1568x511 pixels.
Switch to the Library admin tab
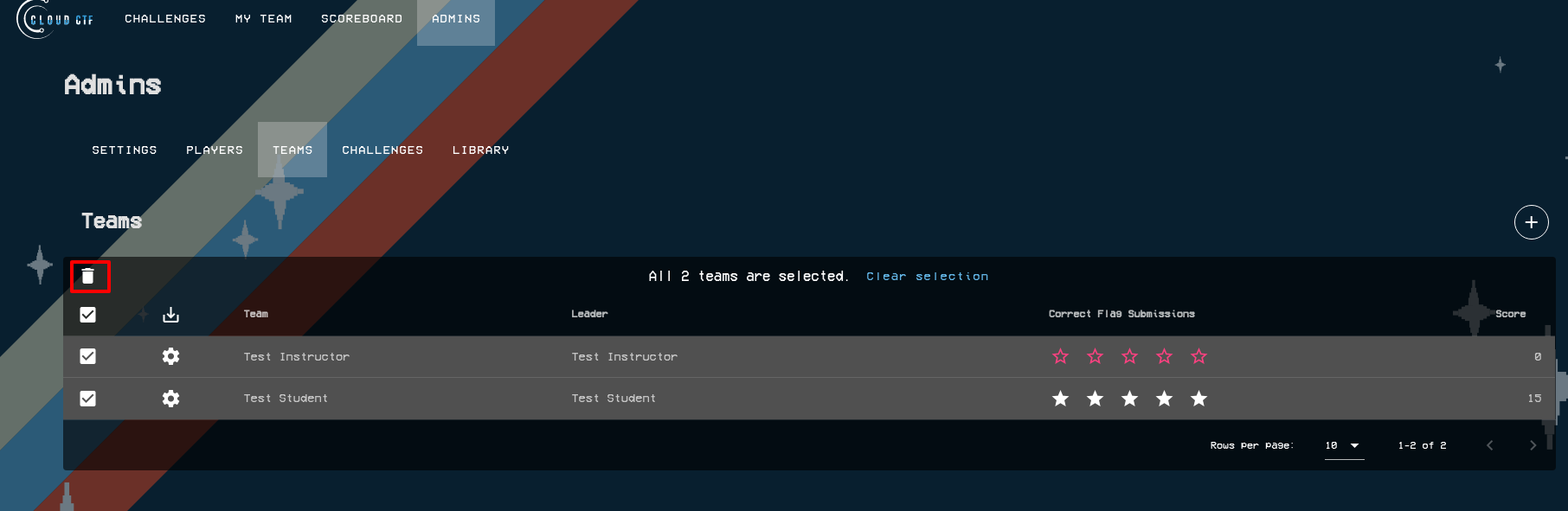click(x=480, y=150)
